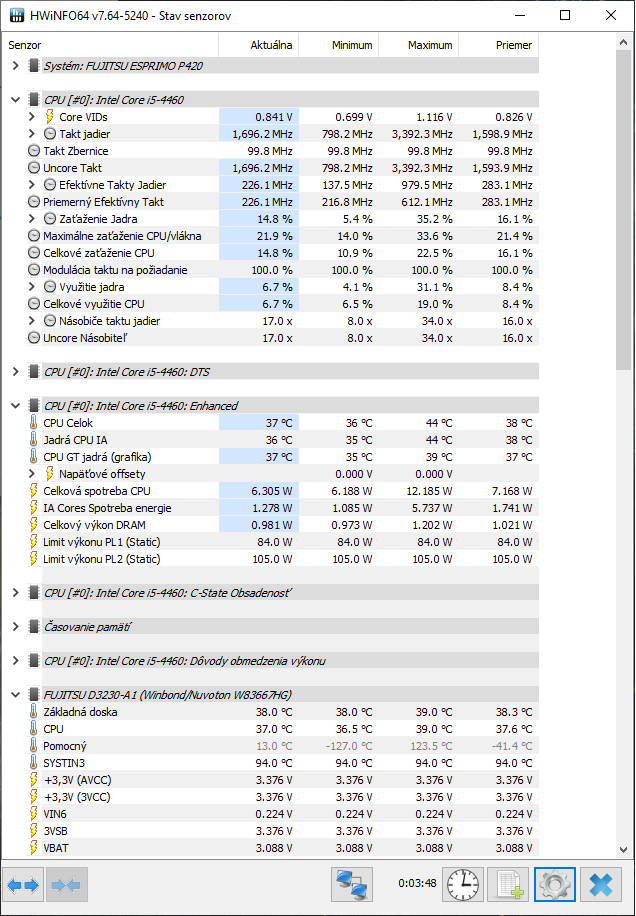Select the Maximálne zaťaženie CPU/vlákna row
The height and width of the screenshot is (916, 636).
point(282,236)
